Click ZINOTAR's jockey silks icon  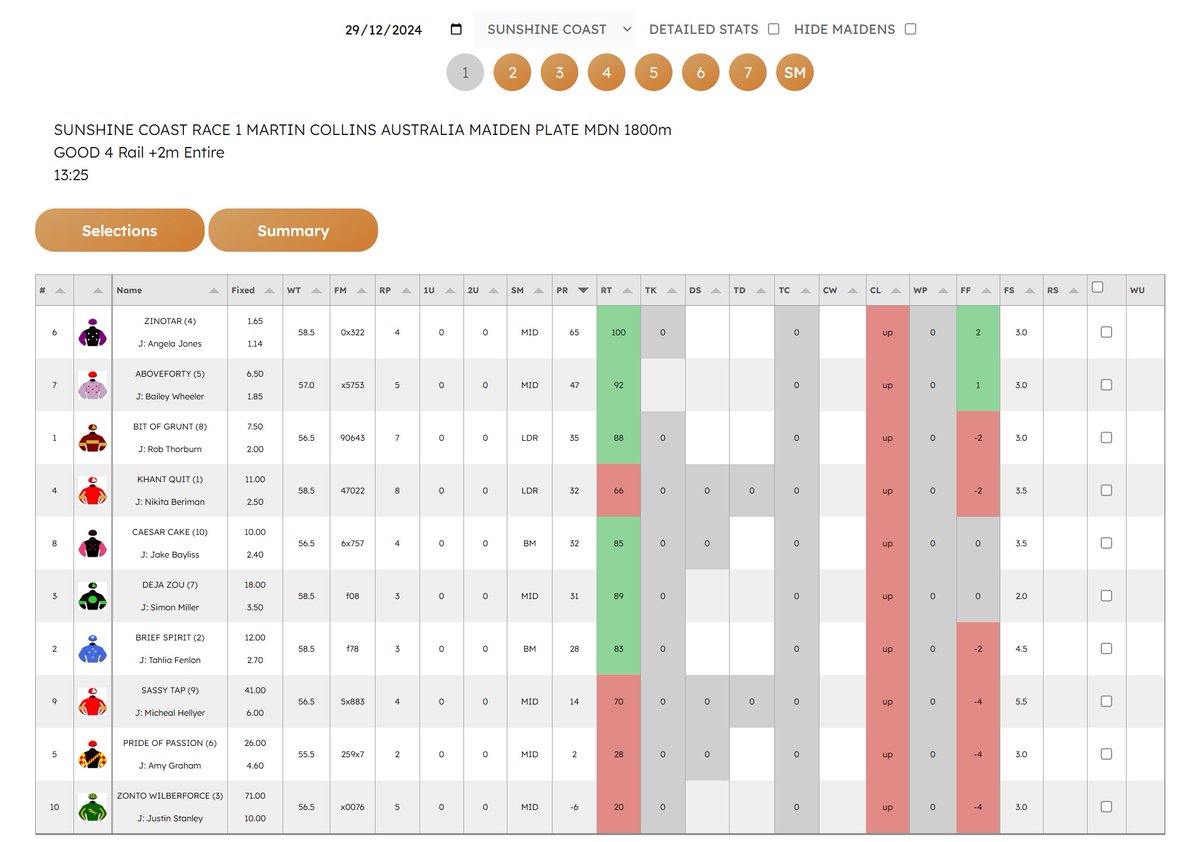click(x=92, y=331)
